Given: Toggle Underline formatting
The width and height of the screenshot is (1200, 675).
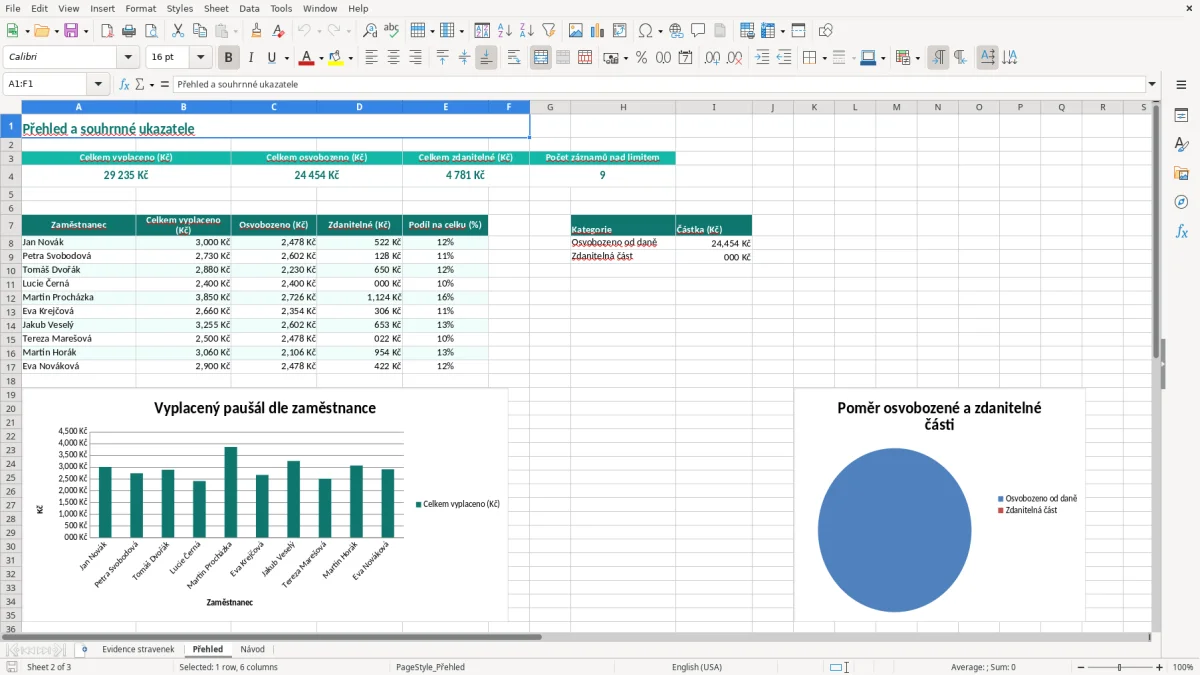Looking at the screenshot, I should (x=272, y=58).
